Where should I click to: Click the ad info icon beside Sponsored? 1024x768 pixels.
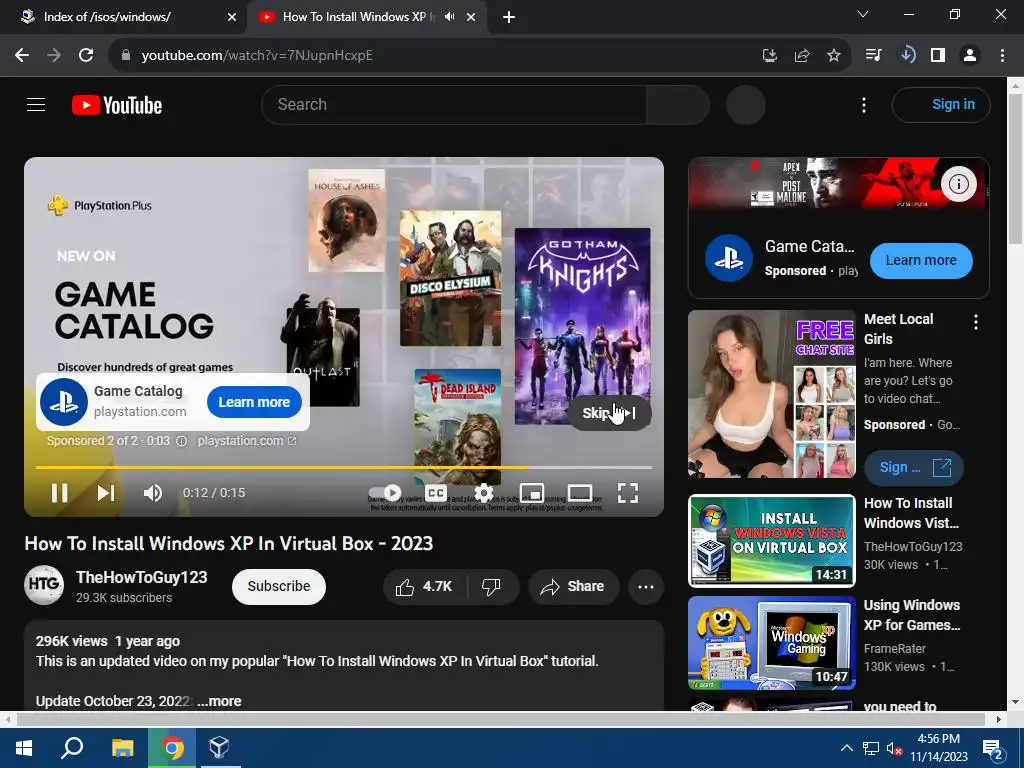click(182, 441)
